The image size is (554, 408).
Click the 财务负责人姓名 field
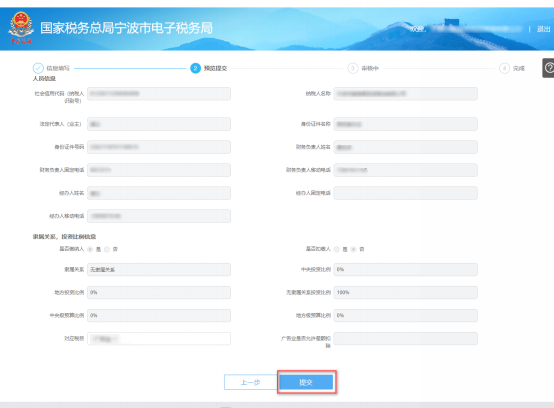(405, 147)
